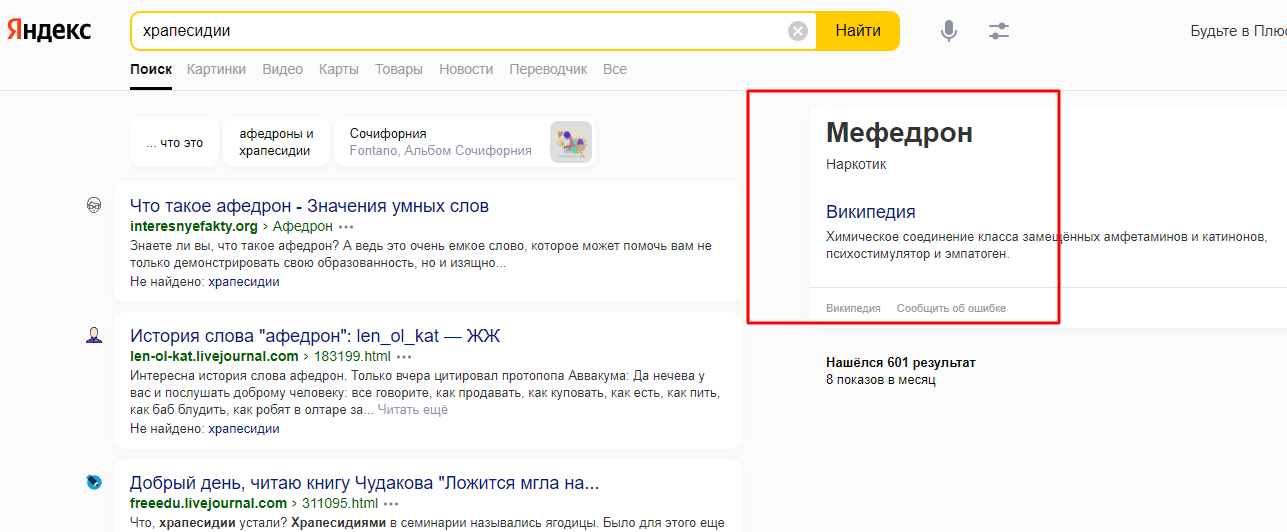Open three-dots menu next to Афедрон breadcrumb
This screenshot has width=1287, height=532.
click(346, 227)
